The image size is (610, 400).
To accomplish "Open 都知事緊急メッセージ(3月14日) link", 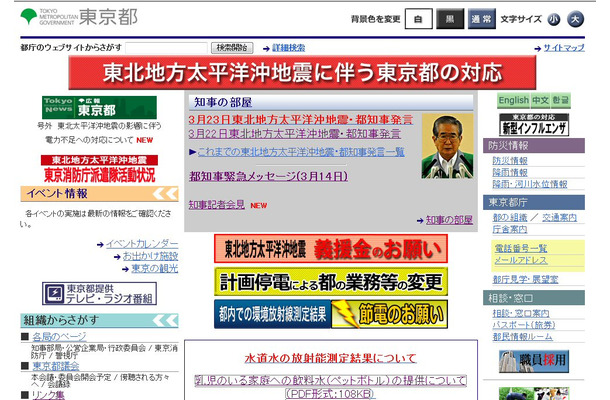I will point(268,176).
